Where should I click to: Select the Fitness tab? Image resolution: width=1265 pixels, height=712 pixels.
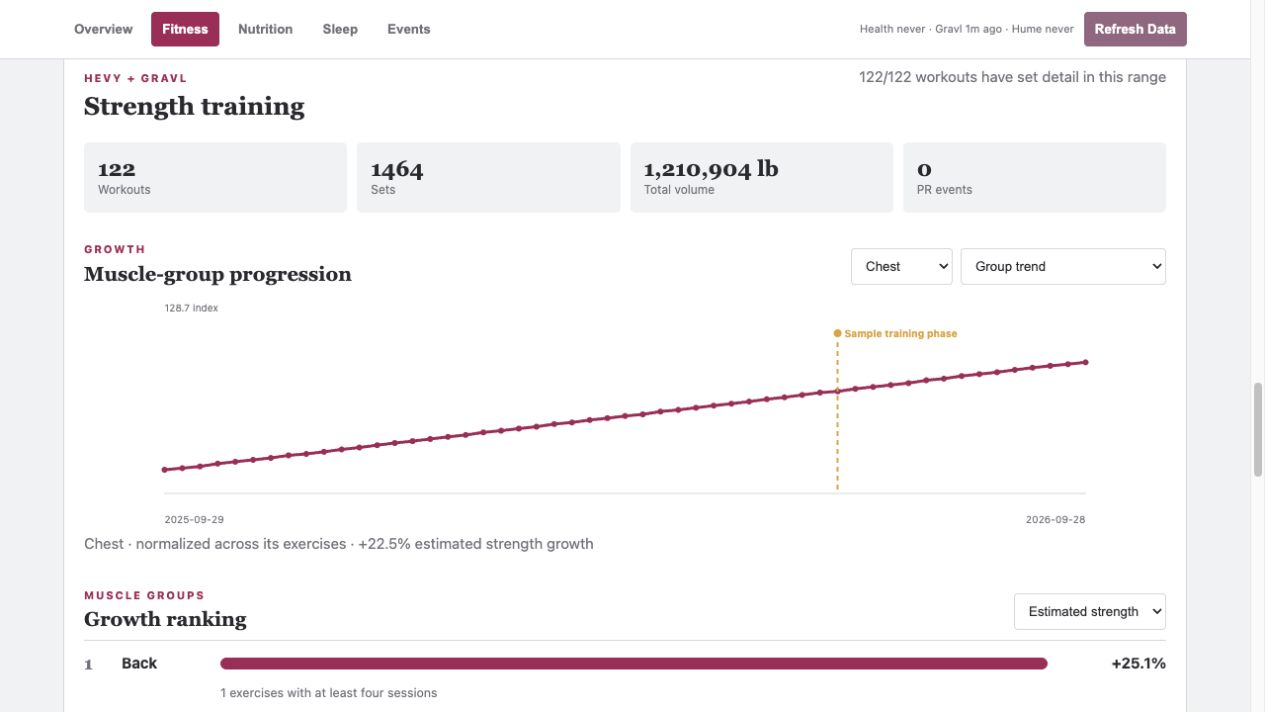185,29
